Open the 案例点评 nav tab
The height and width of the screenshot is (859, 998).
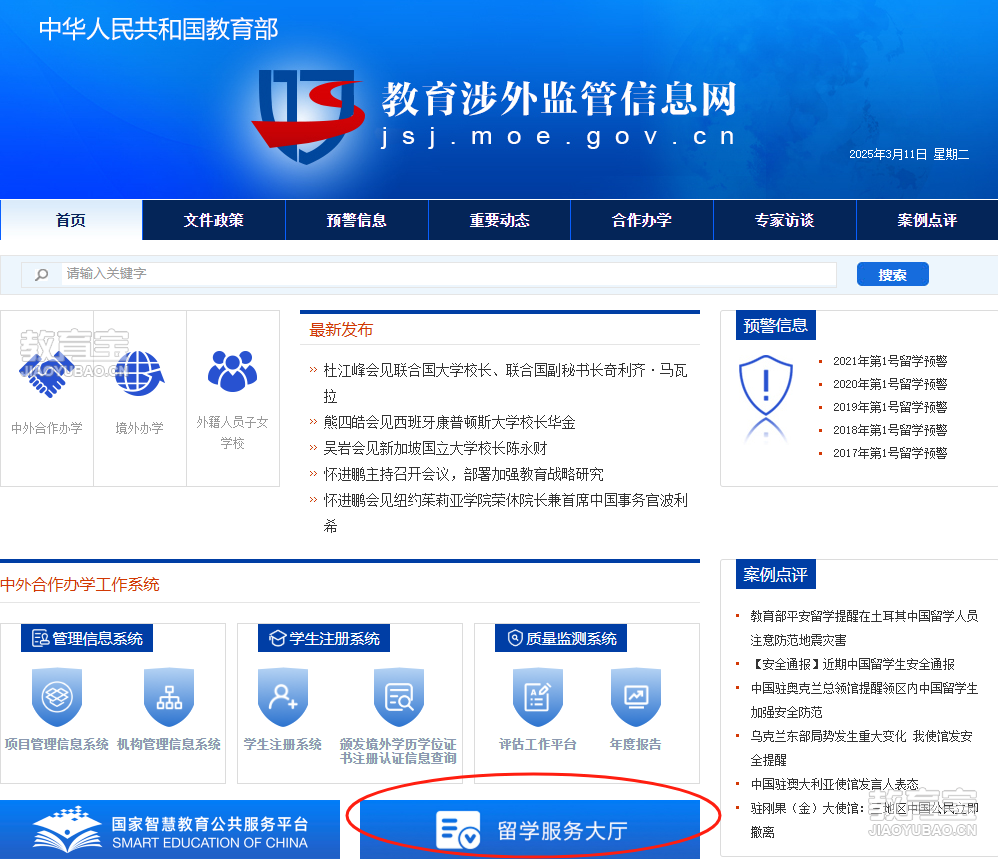pos(927,220)
